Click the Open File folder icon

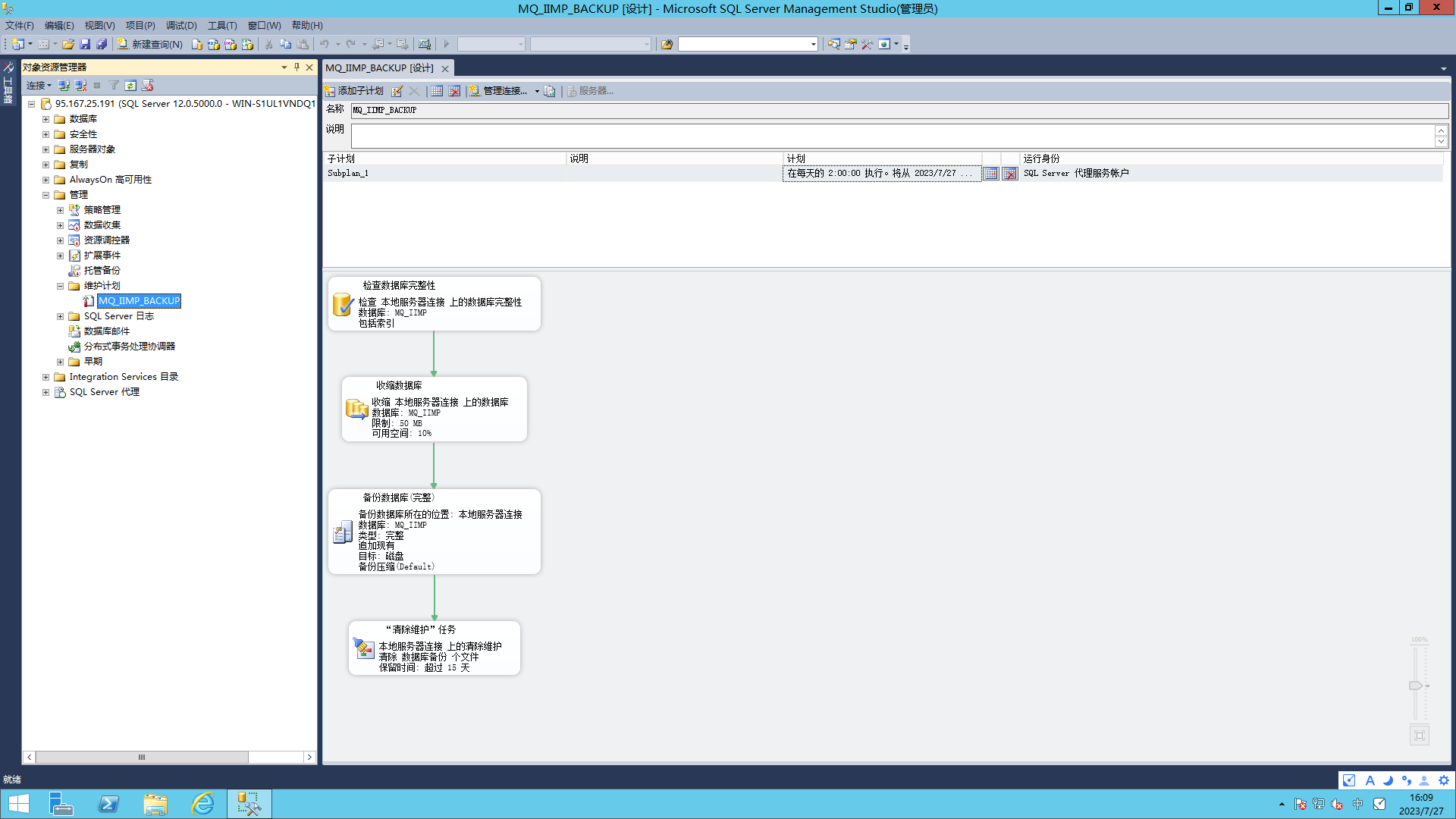click(68, 45)
